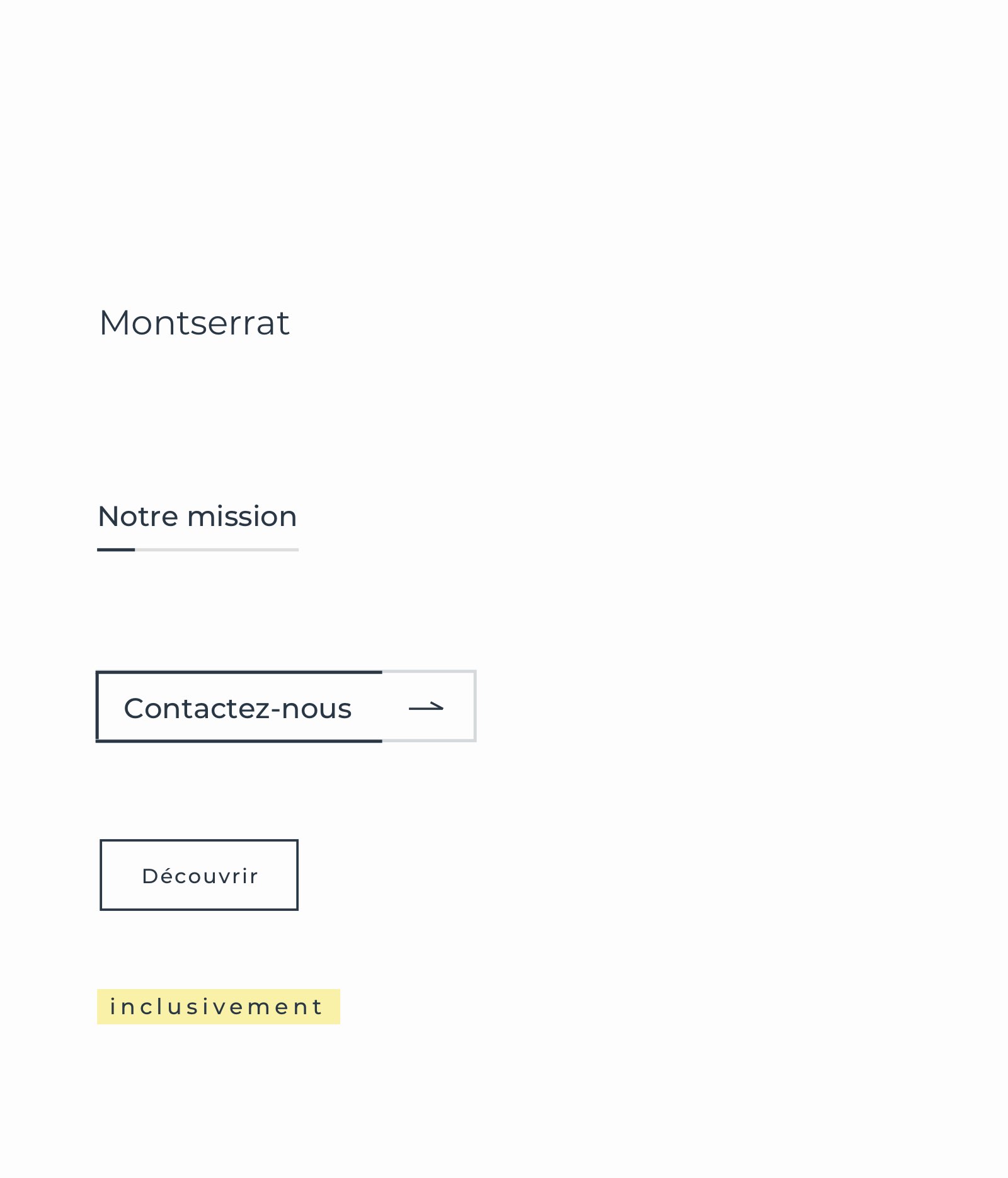Click the left border of Découvrir button
Image resolution: width=1008 pixels, height=1178 pixels.
101,875
